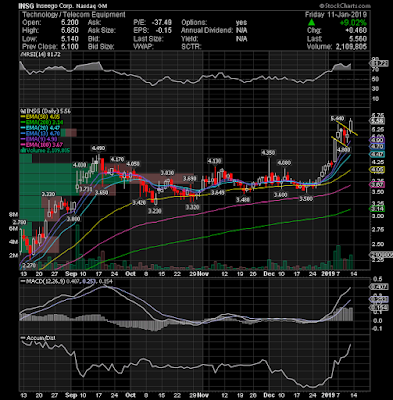Click the Low value 5.140

tap(69, 39)
